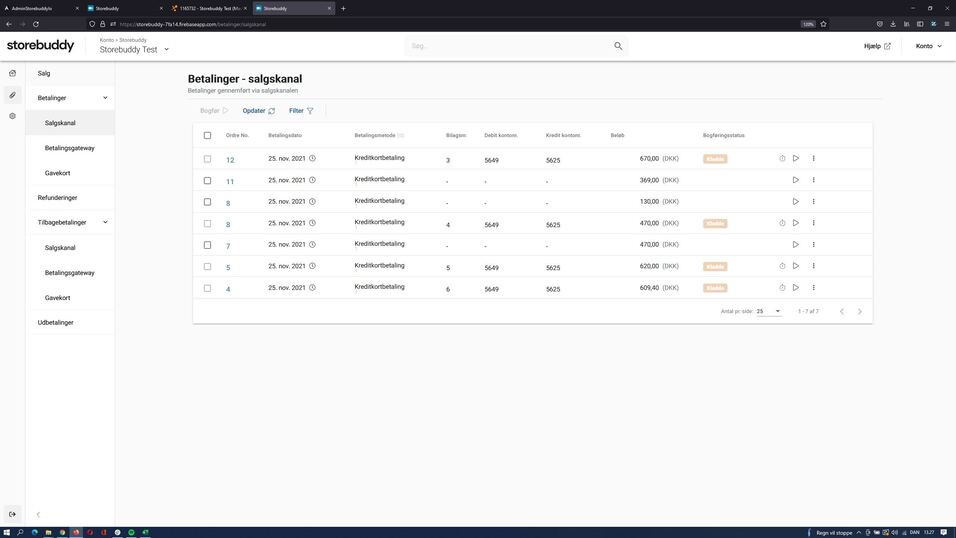Click the search magnifier icon
956x538 pixels.
(x=618, y=46)
